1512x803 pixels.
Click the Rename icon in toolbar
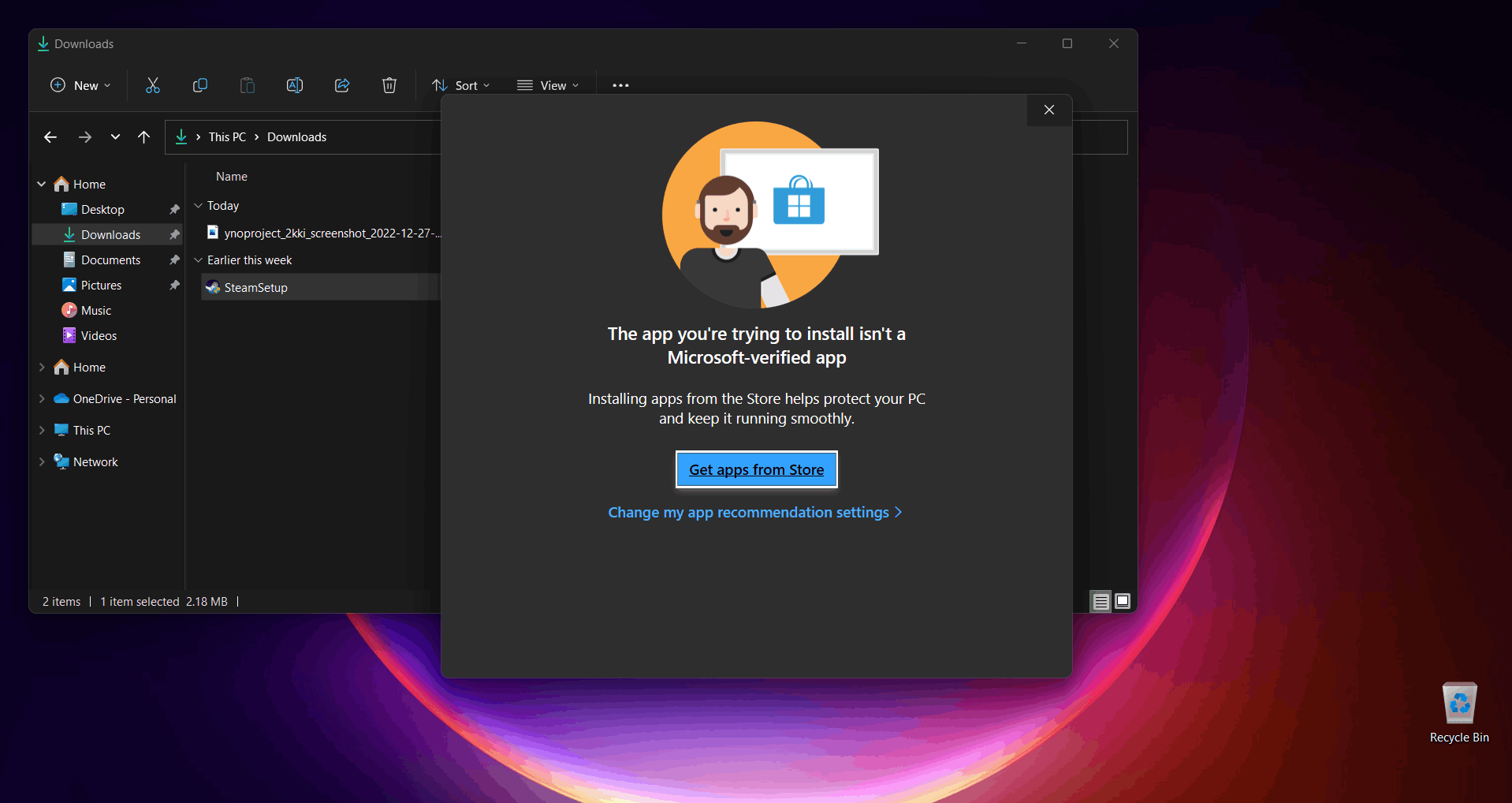click(295, 85)
